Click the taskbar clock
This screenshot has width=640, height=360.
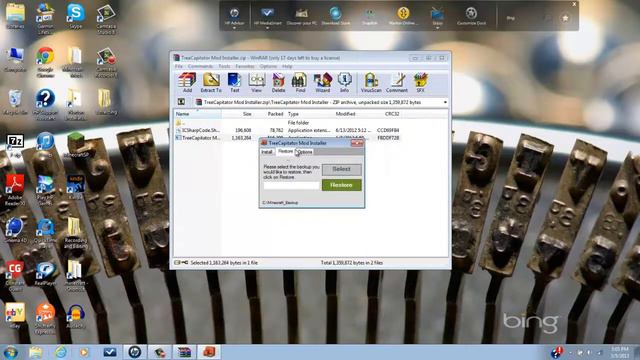tap(620, 352)
